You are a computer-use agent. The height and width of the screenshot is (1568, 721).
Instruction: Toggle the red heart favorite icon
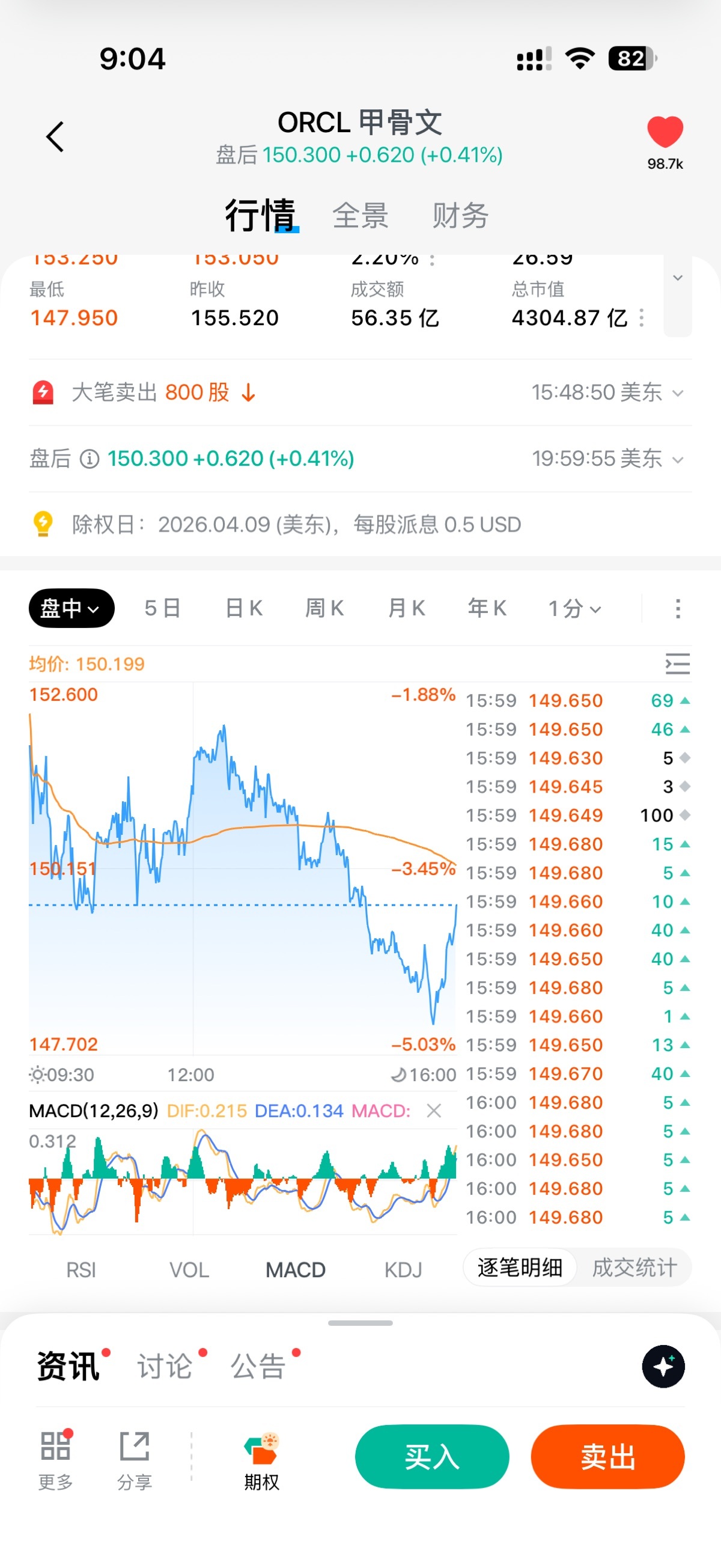665,132
